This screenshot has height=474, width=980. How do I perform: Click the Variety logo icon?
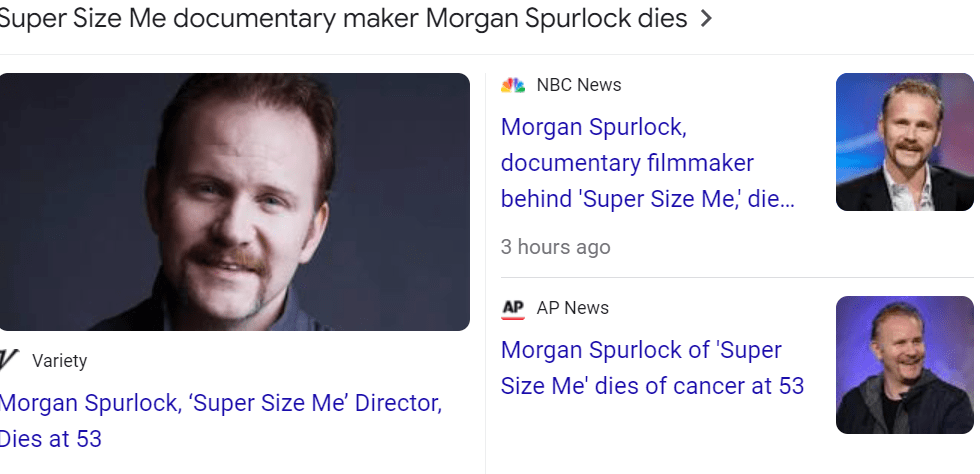click(x=9, y=360)
